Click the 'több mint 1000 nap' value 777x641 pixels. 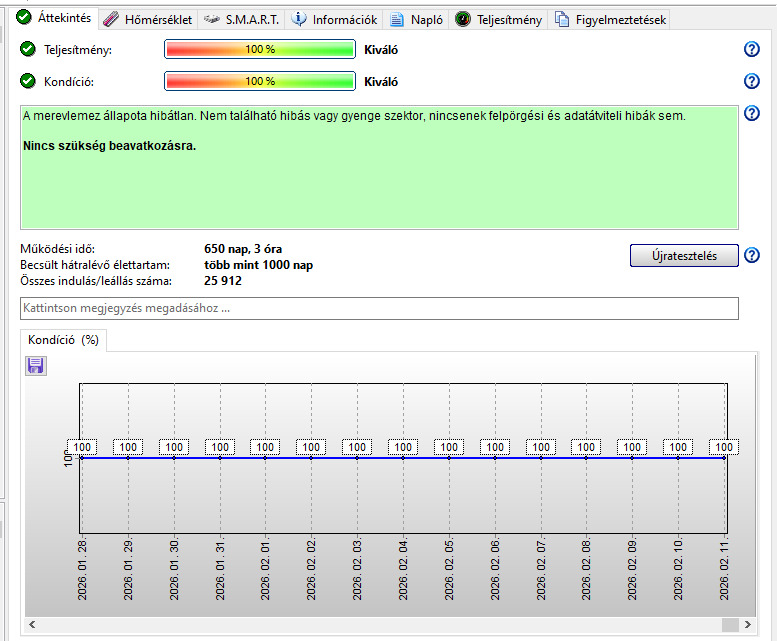click(258, 265)
